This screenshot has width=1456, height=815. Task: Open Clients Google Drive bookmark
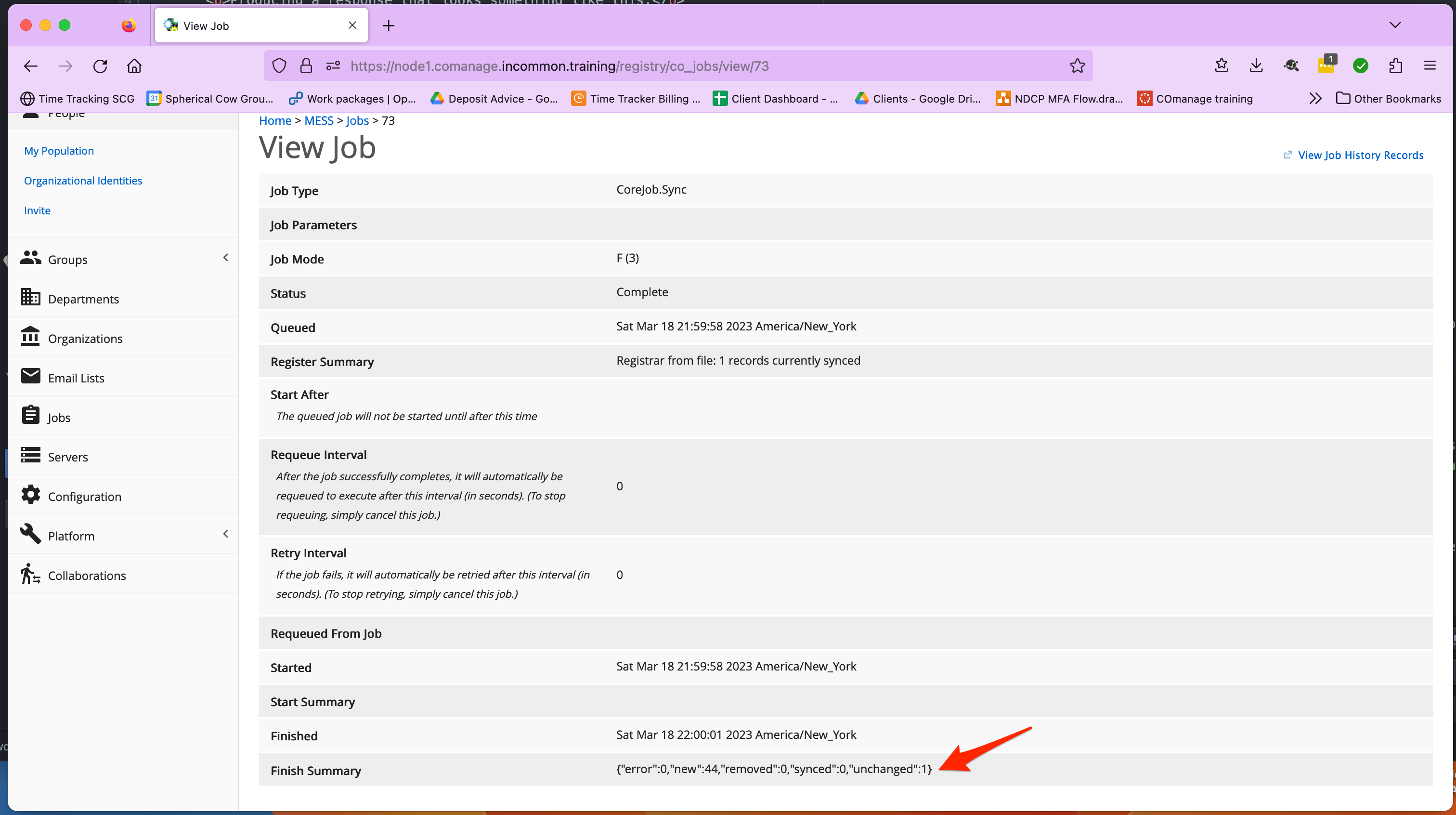pyautogui.click(x=917, y=98)
